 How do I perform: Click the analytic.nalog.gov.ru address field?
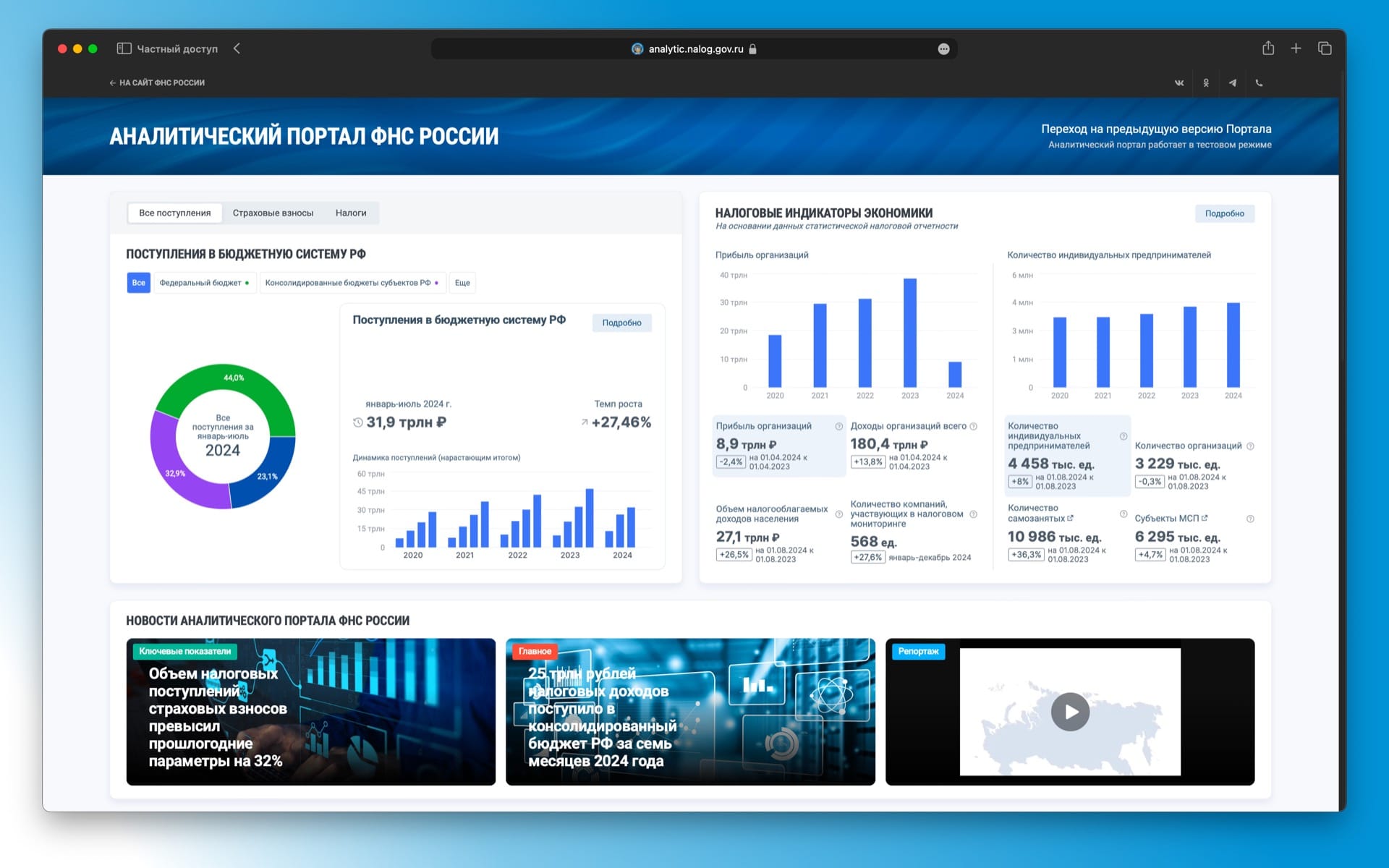[694, 49]
